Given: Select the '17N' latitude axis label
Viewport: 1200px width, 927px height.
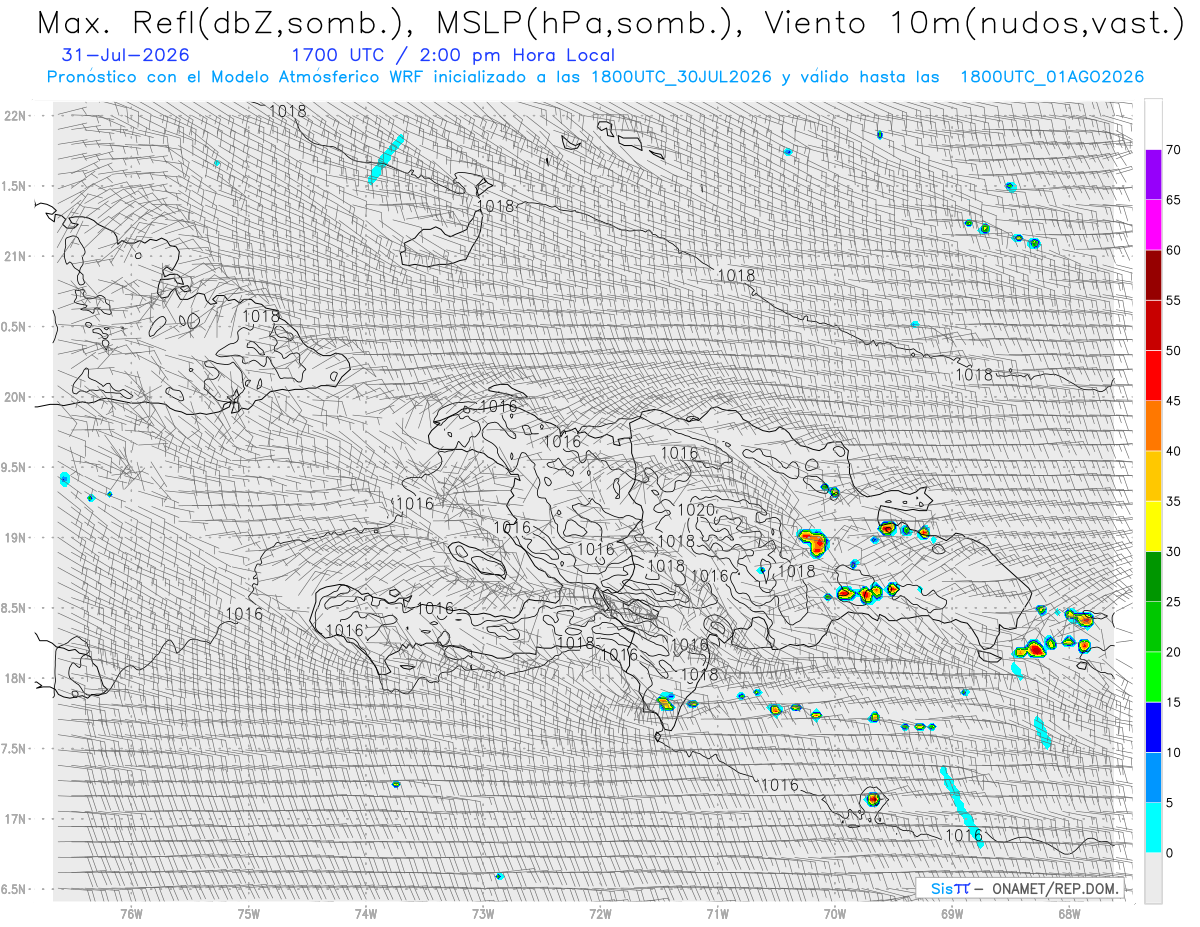Looking at the screenshot, I should [15, 819].
